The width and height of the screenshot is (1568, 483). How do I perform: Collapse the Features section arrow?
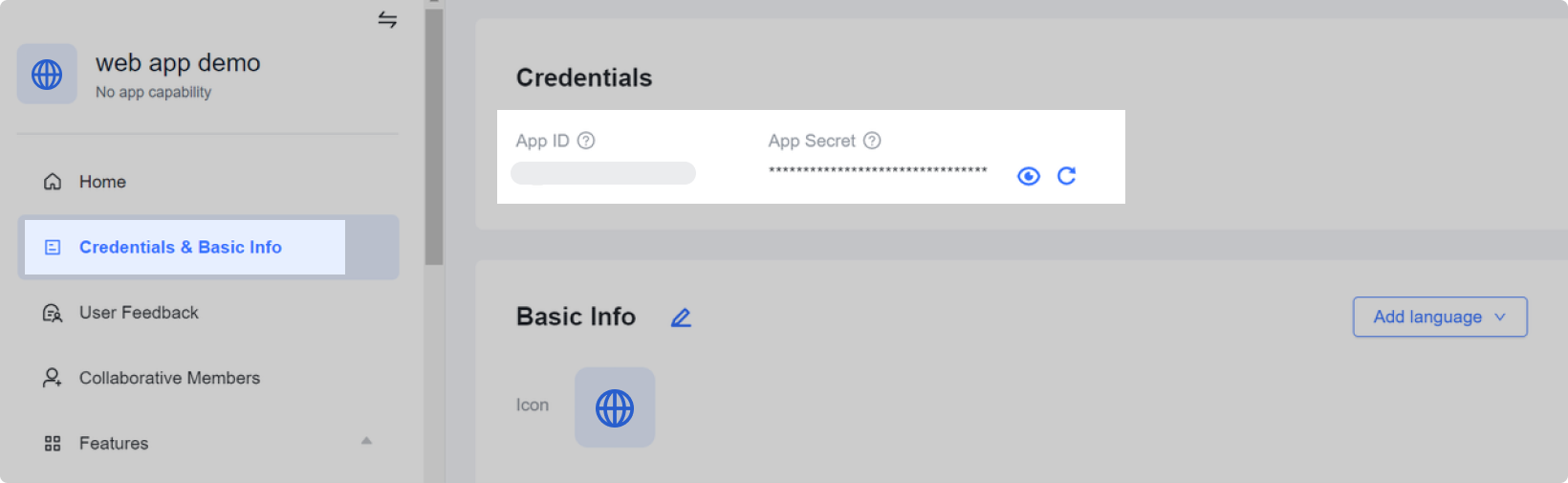coord(366,441)
